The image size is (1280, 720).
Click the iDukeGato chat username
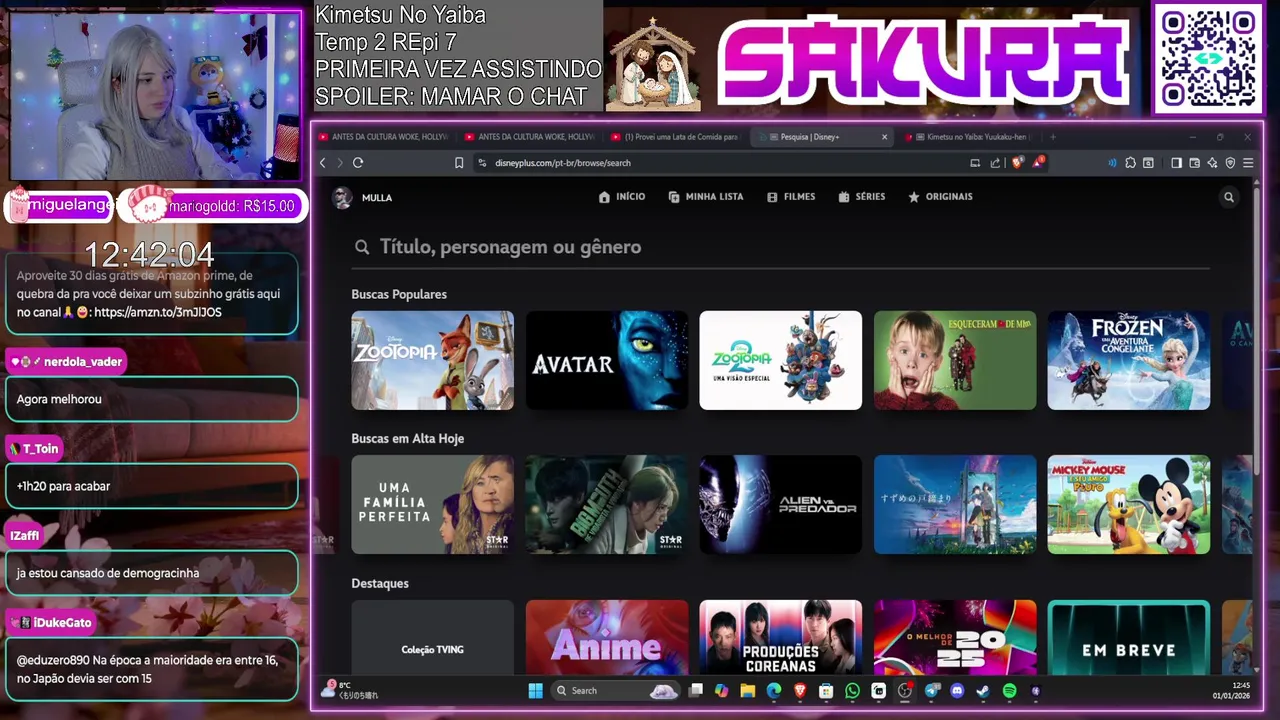pos(62,623)
